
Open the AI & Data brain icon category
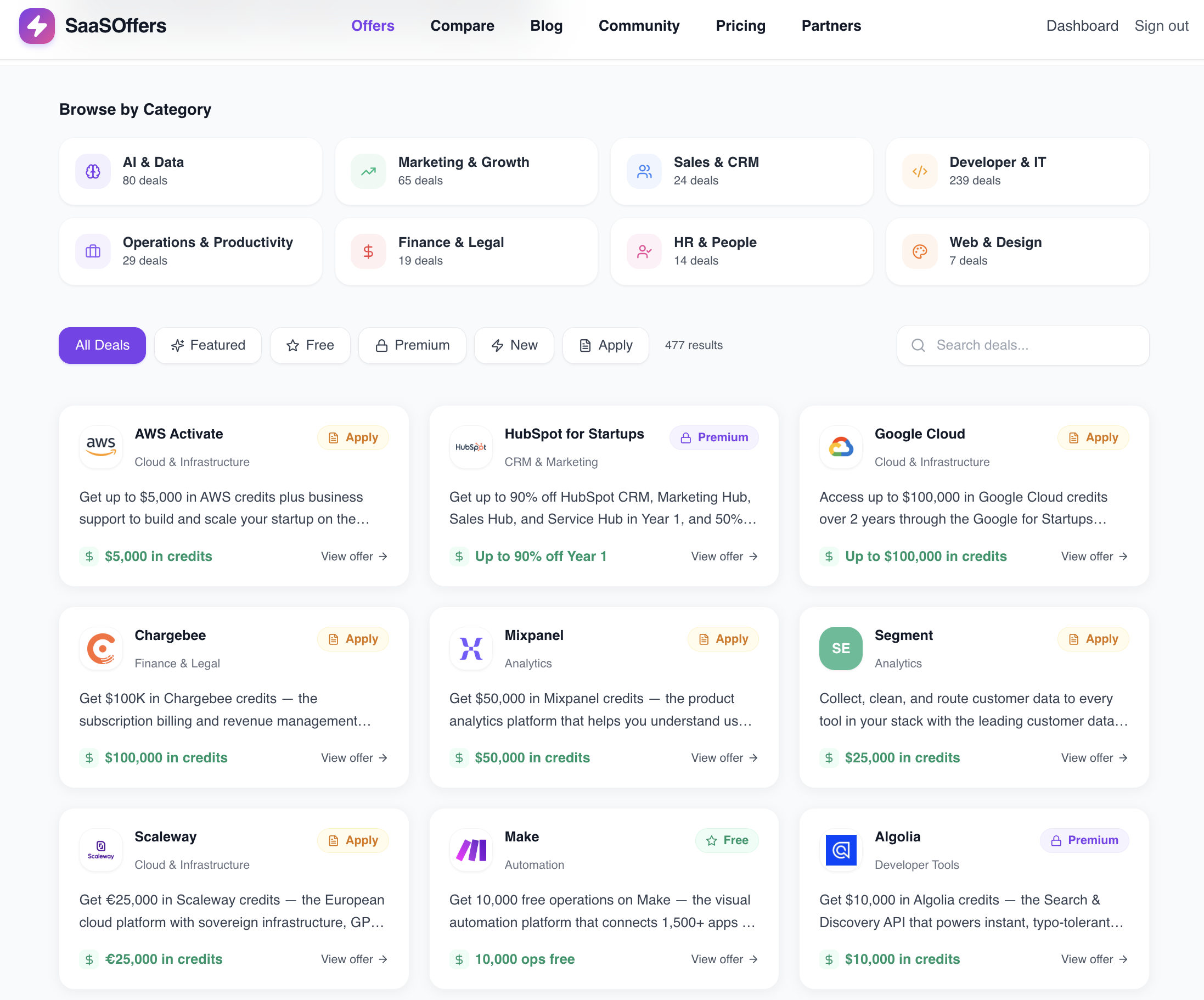click(93, 171)
